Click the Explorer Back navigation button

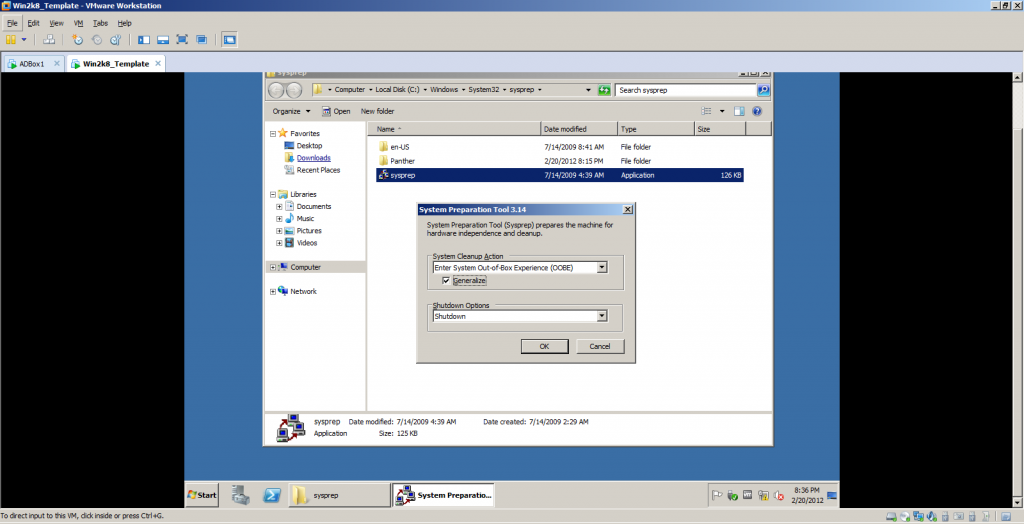(277, 90)
